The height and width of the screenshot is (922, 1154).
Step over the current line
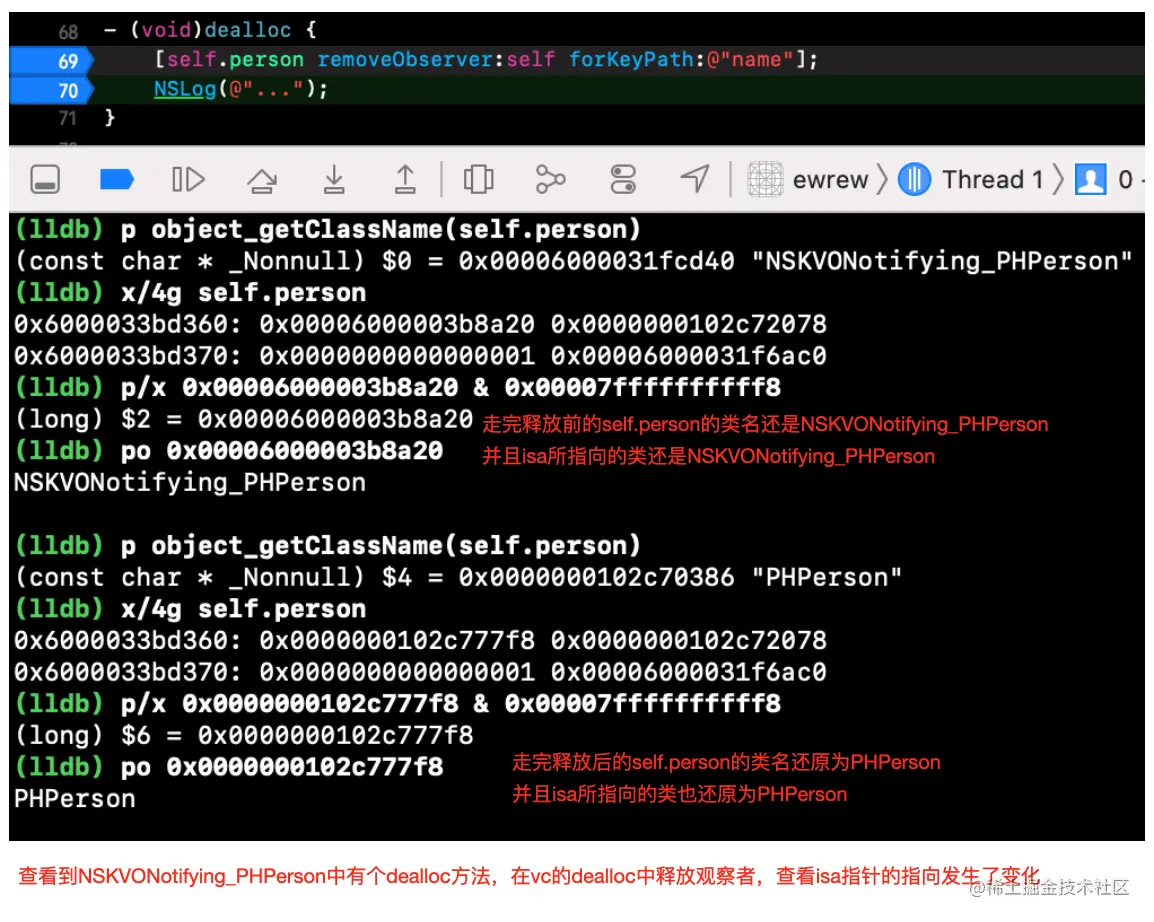coord(262,180)
